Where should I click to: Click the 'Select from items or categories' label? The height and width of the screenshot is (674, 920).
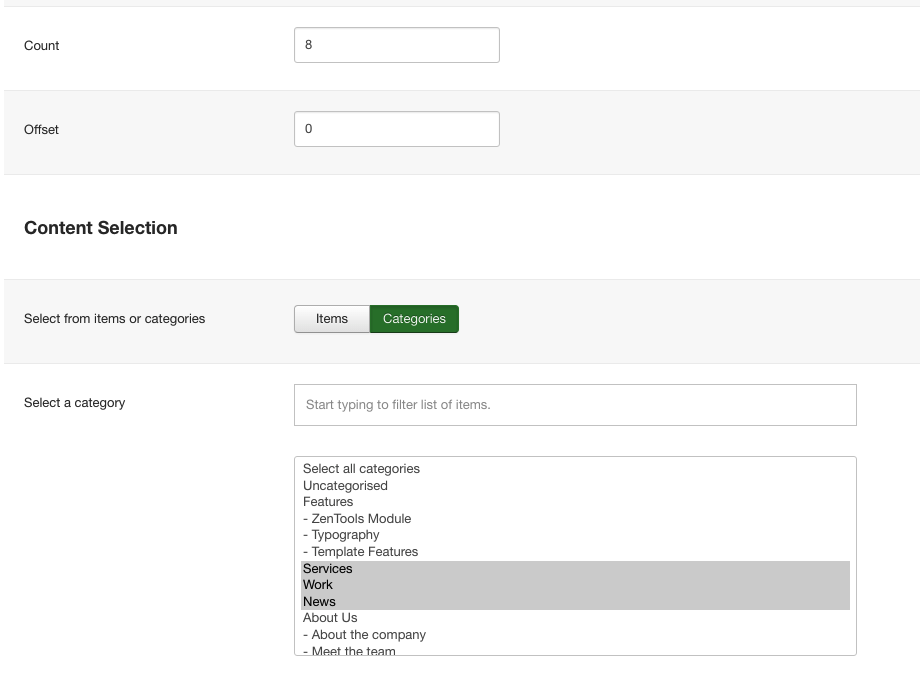(114, 319)
